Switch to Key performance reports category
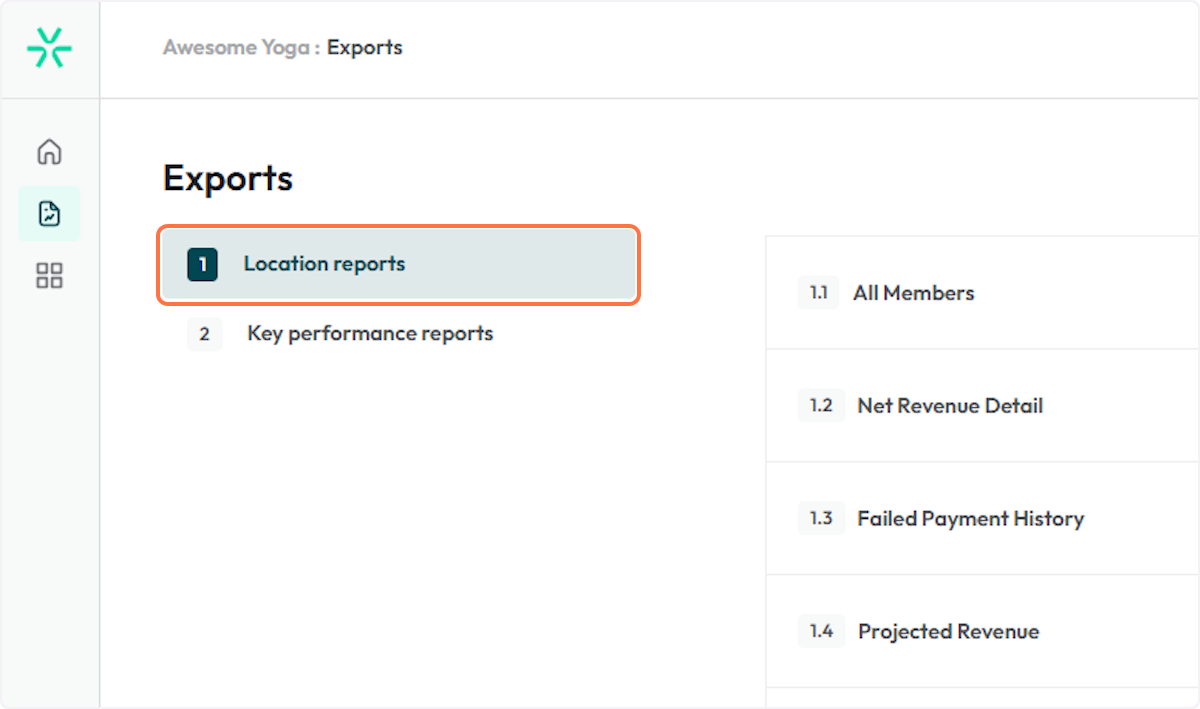The width and height of the screenshot is (1200, 709). coord(370,334)
